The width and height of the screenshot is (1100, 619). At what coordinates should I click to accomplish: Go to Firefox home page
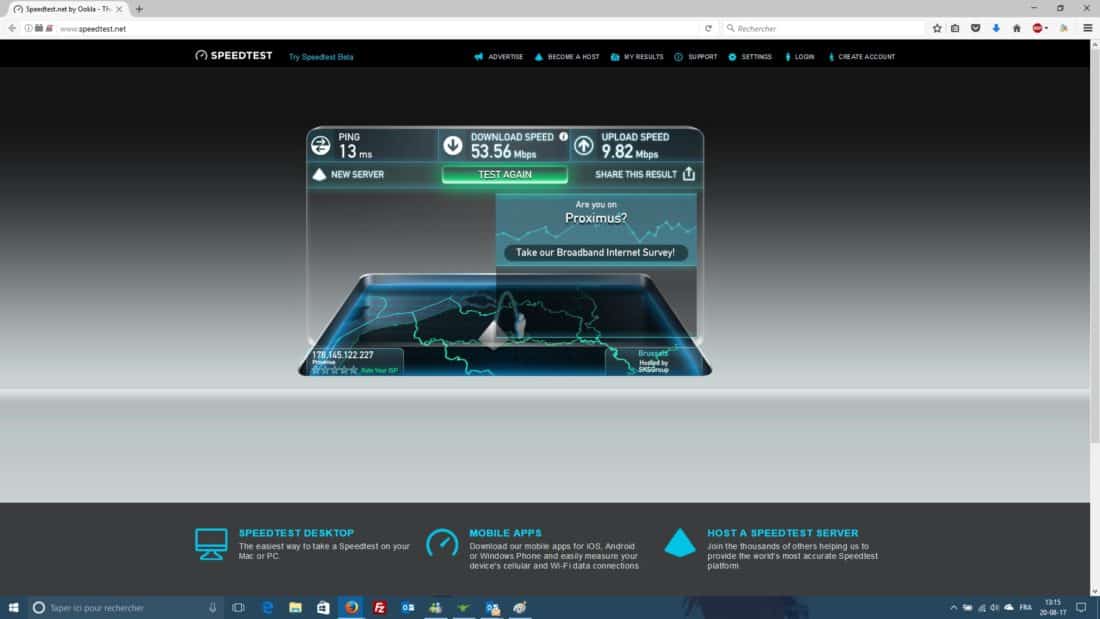click(x=1017, y=29)
